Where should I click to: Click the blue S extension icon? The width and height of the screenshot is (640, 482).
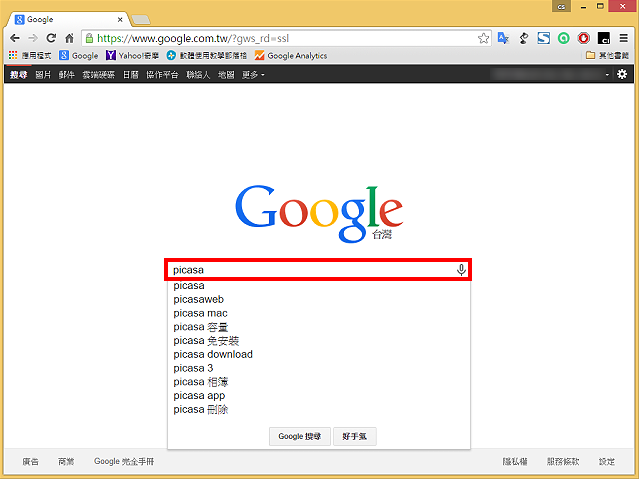[543, 38]
